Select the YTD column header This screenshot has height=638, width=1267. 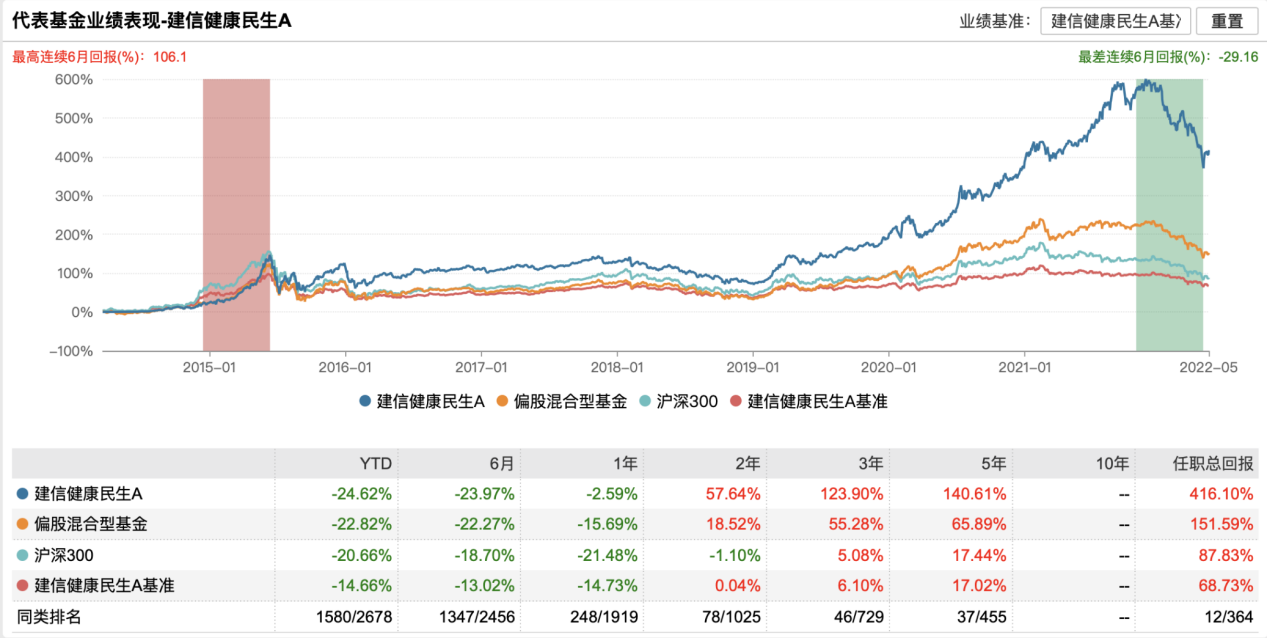(376, 464)
